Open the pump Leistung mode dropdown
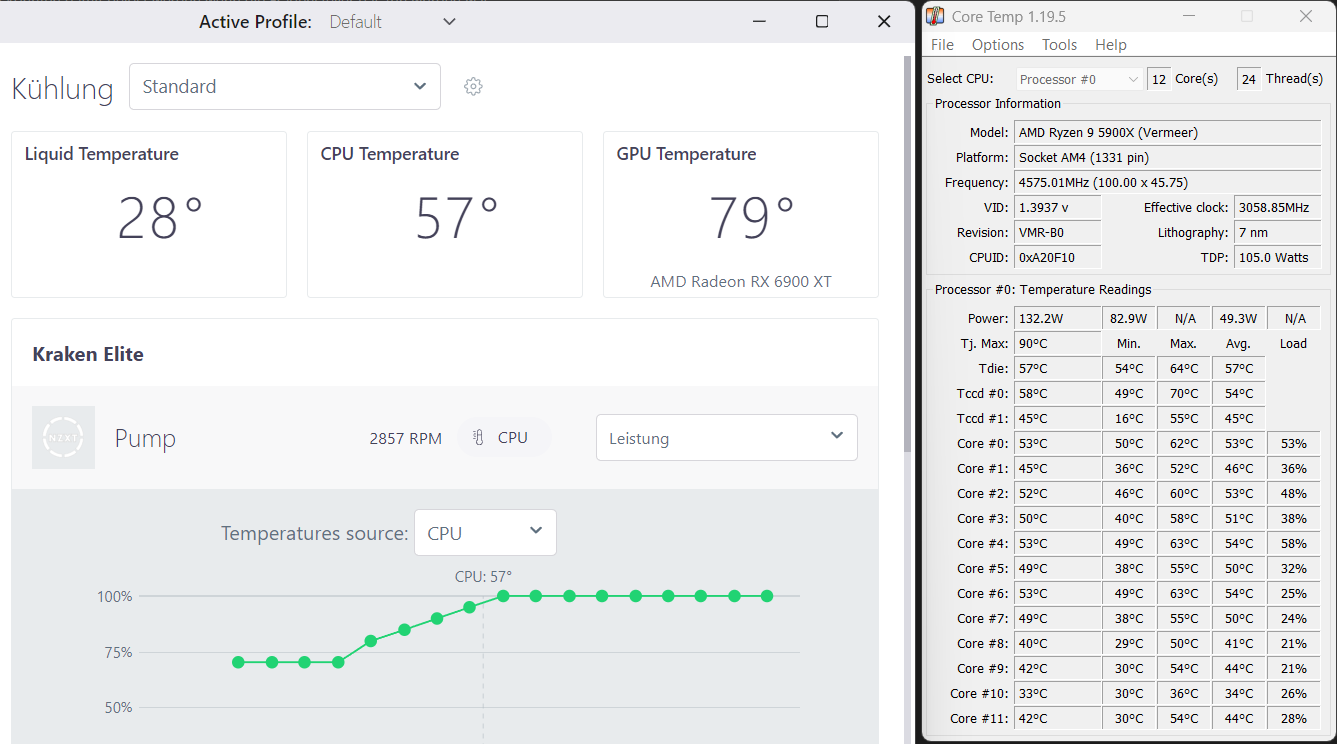The image size is (1337, 744). pos(727,438)
